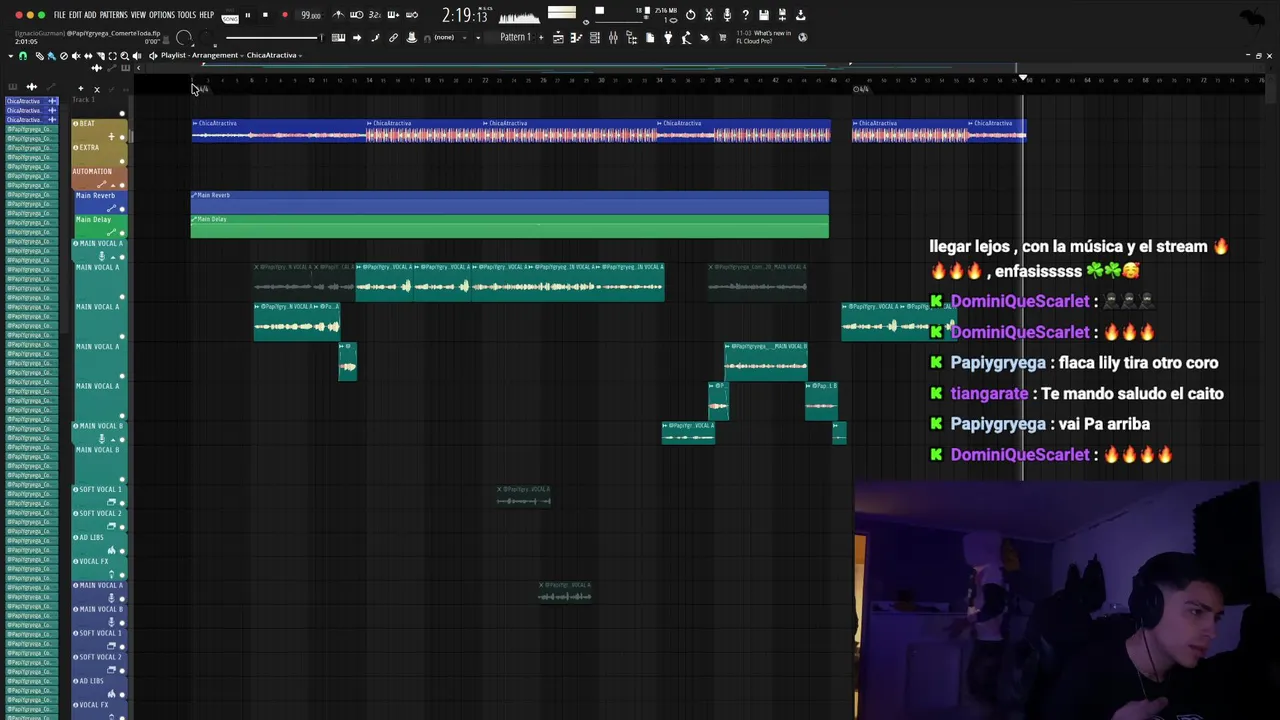The height and width of the screenshot is (720, 1280).
Task: Click the stamp tool icon in toolbar
Action: tap(411, 38)
